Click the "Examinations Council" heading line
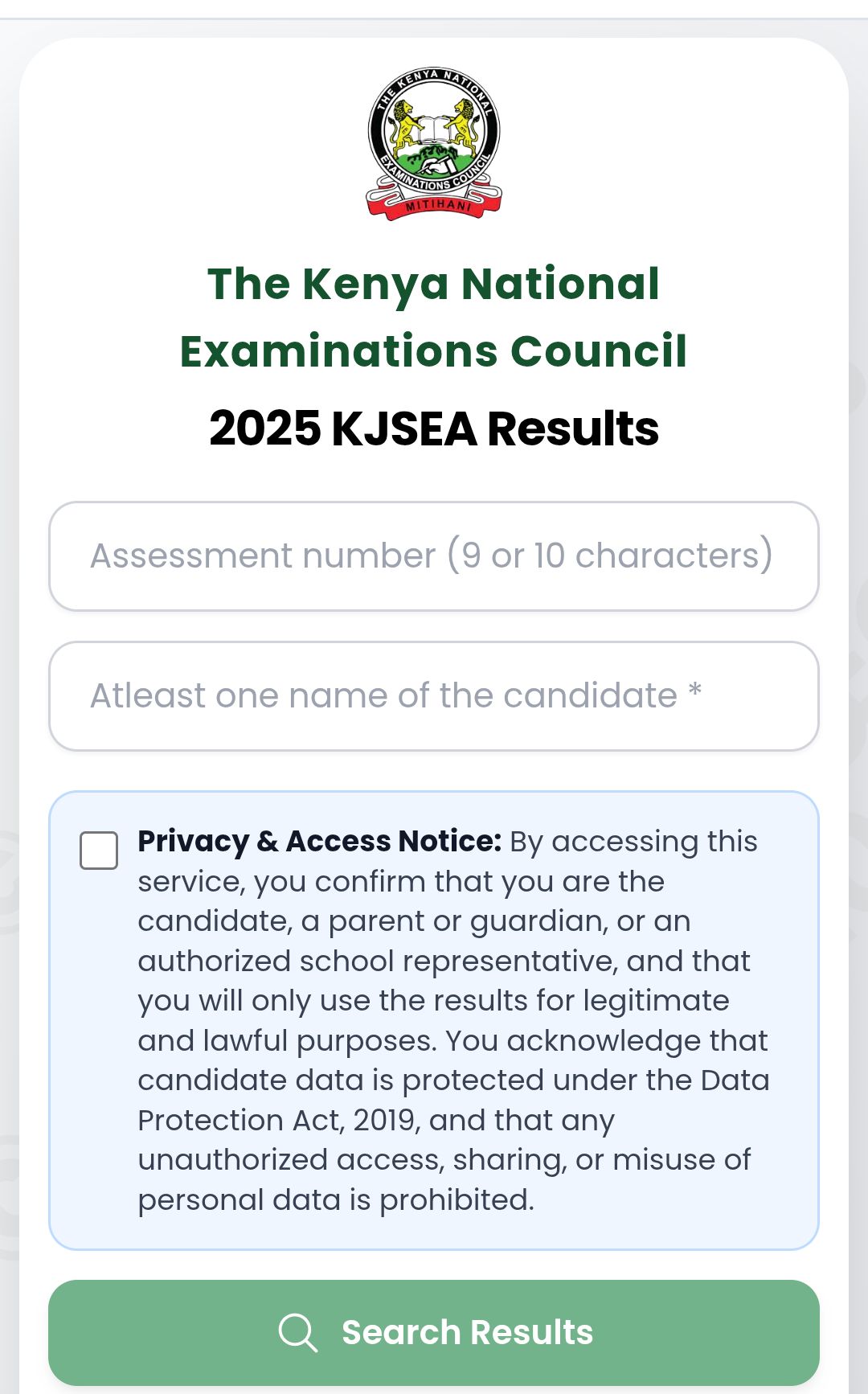This screenshot has width=868, height=1394. point(434,351)
